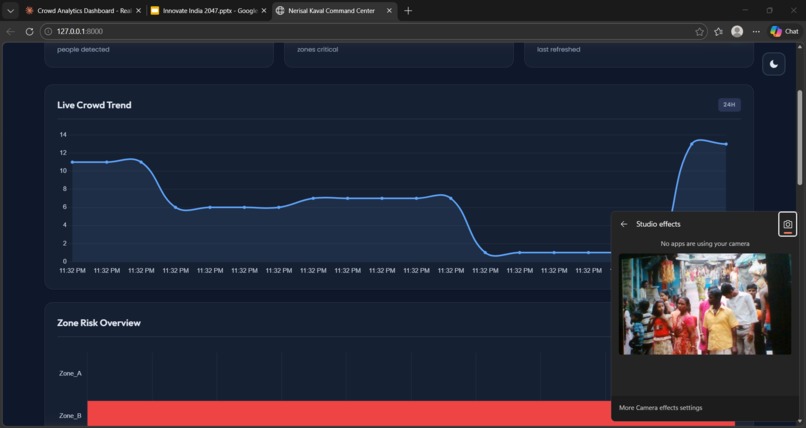Click the Live Crowd Trend heading
This screenshot has width=806, height=428.
pyautogui.click(x=94, y=105)
